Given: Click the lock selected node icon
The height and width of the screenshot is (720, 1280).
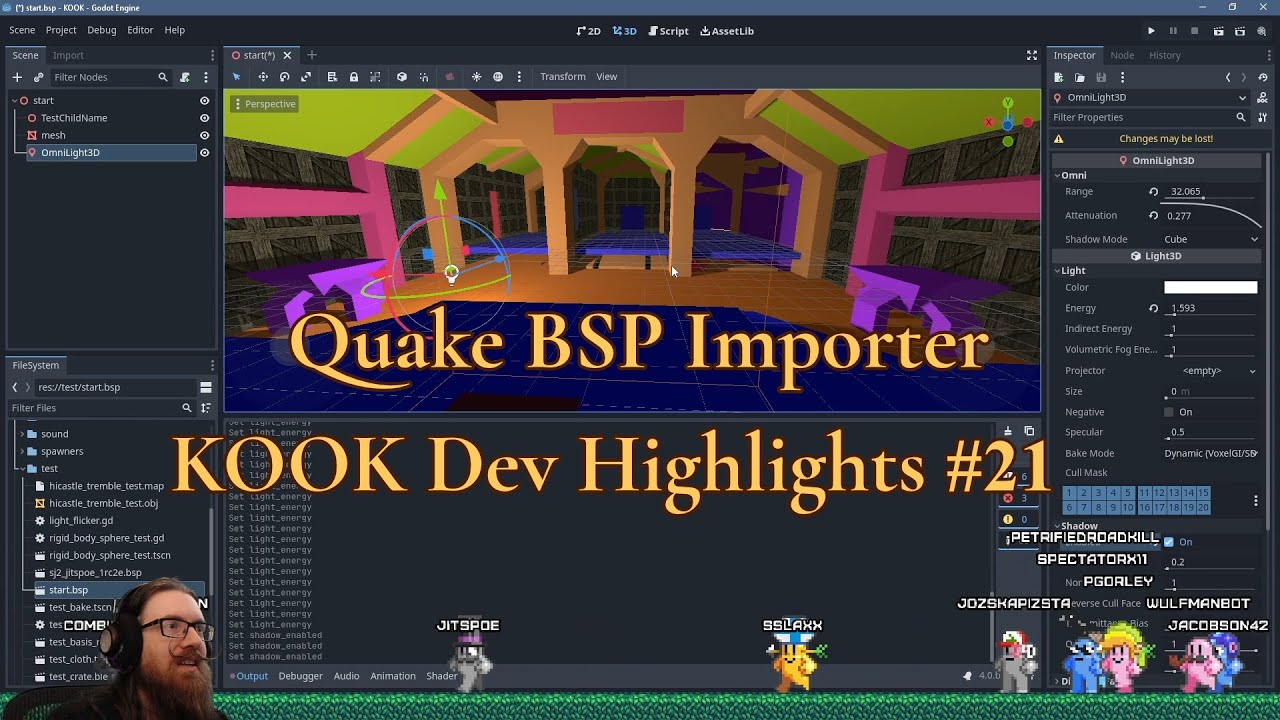Looking at the screenshot, I should 354,77.
